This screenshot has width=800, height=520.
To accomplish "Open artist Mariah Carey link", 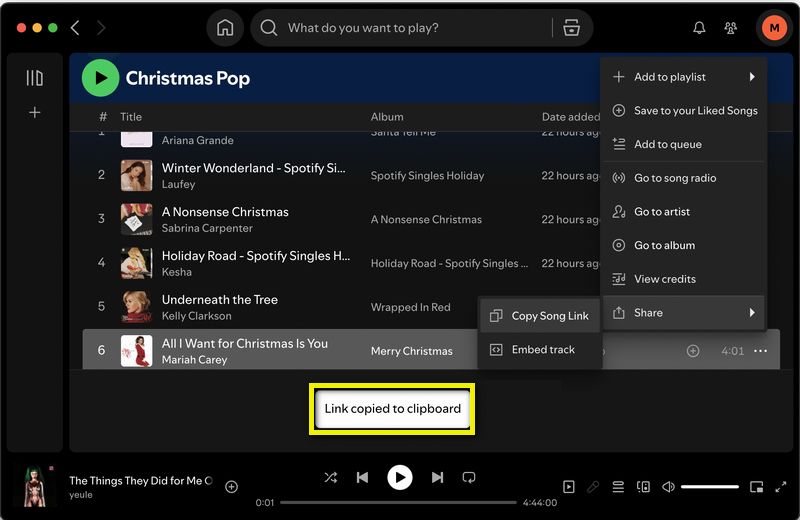I will coord(194,360).
